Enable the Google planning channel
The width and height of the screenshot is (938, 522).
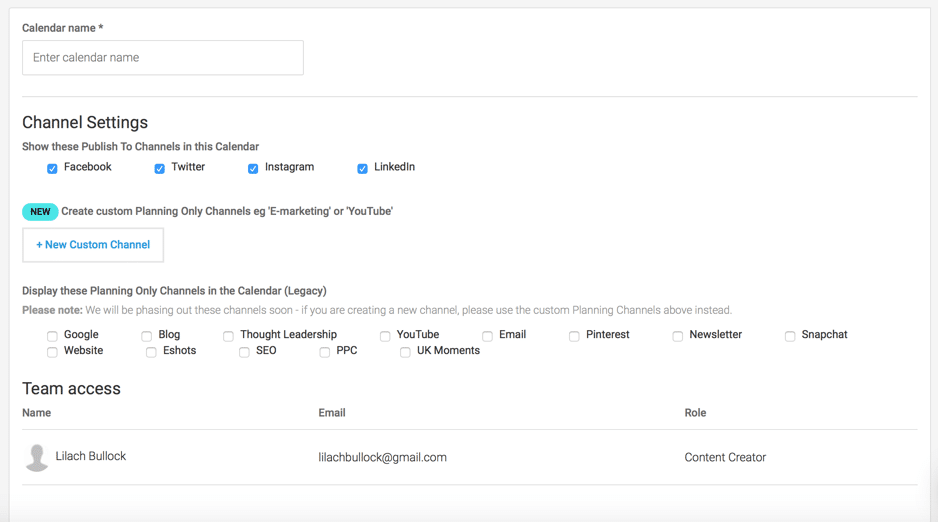[52, 336]
